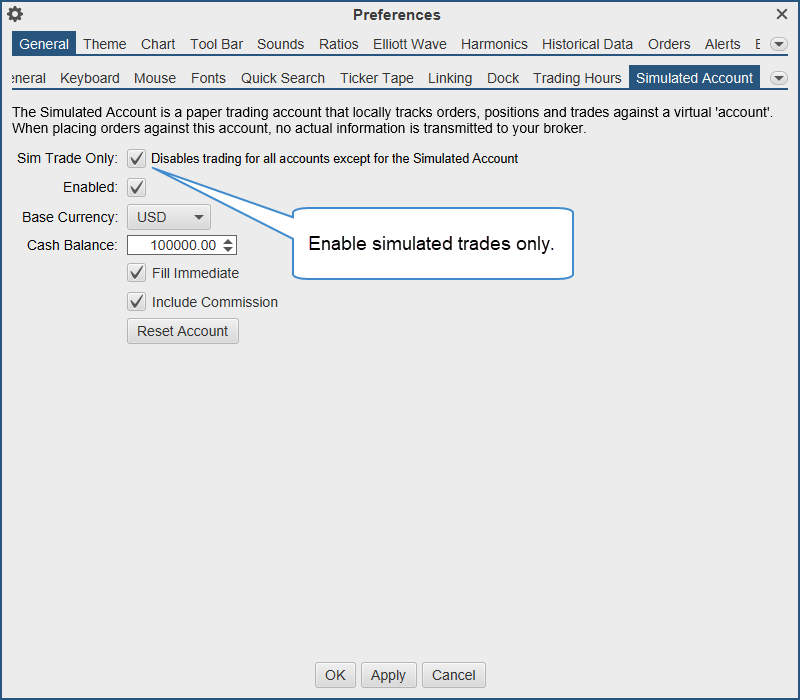Viewport: 800px width, 700px height.
Task: Open the Historical Data tab
Action: tap(587, 44)
